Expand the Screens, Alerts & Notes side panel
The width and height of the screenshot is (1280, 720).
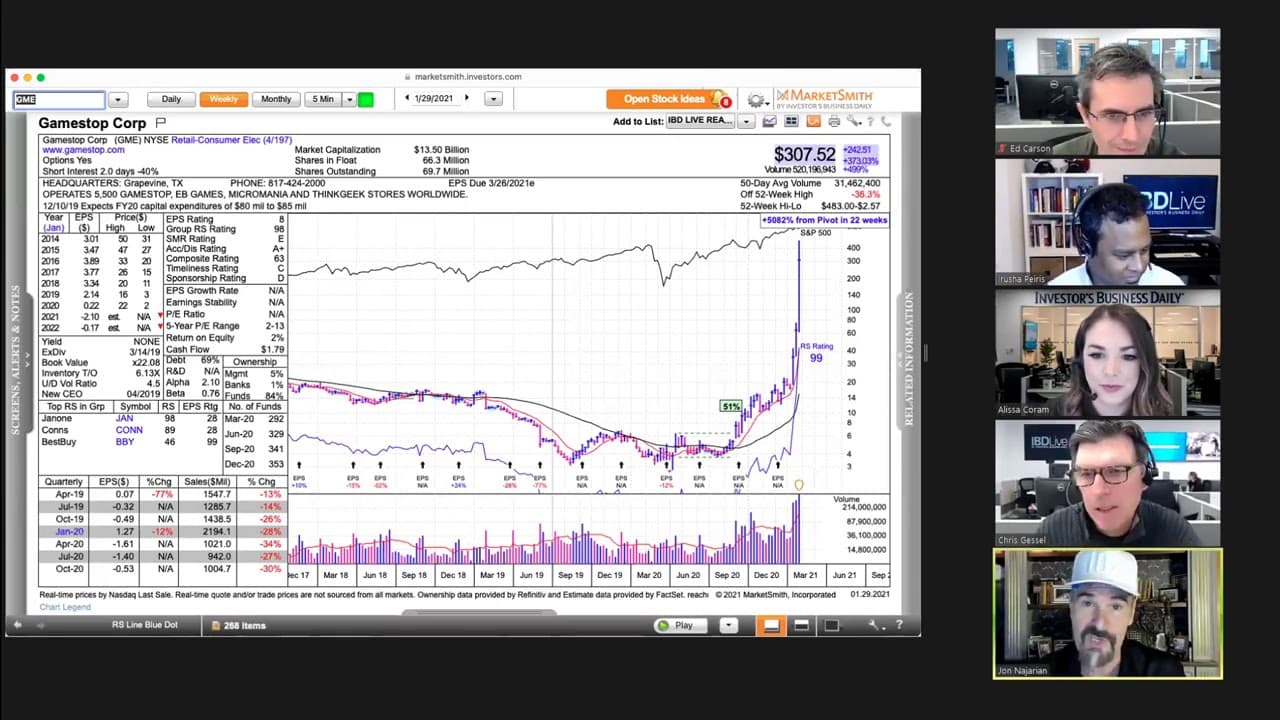pyautogui.click(x=14, y=361)
